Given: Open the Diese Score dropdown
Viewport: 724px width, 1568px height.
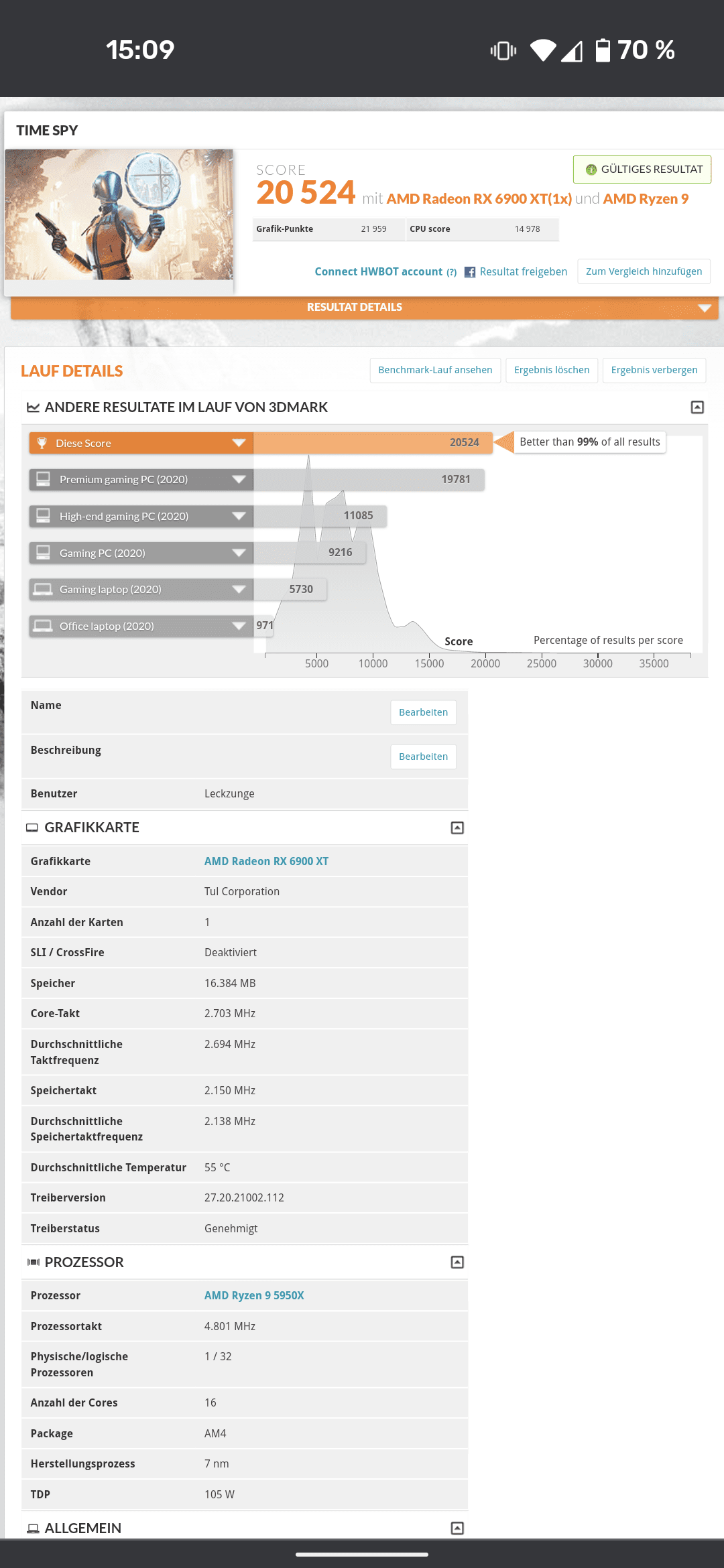Looking at the screenshot, I should [x=239, y=443].
